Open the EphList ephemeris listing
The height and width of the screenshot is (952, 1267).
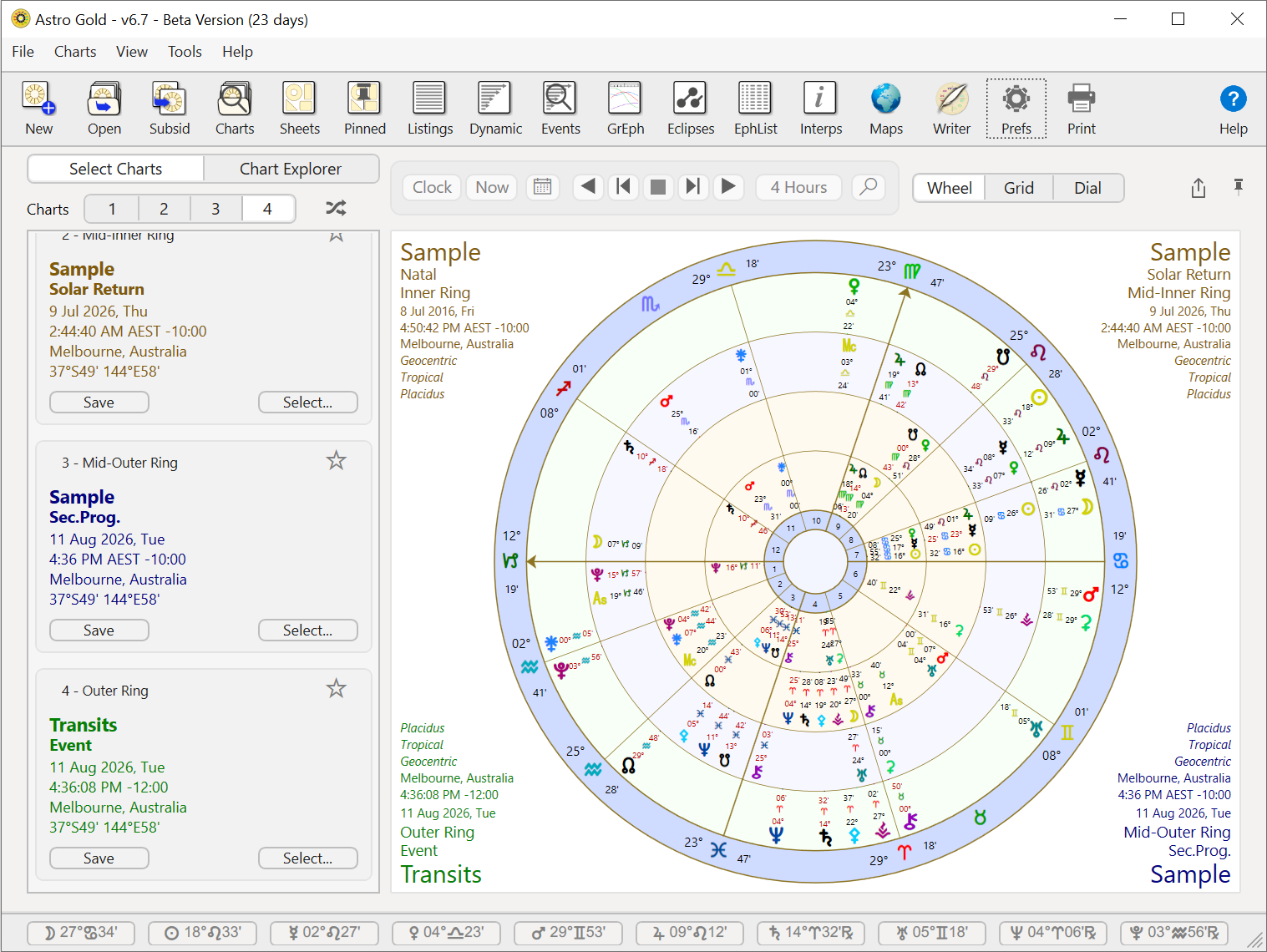tap(756, 109)
